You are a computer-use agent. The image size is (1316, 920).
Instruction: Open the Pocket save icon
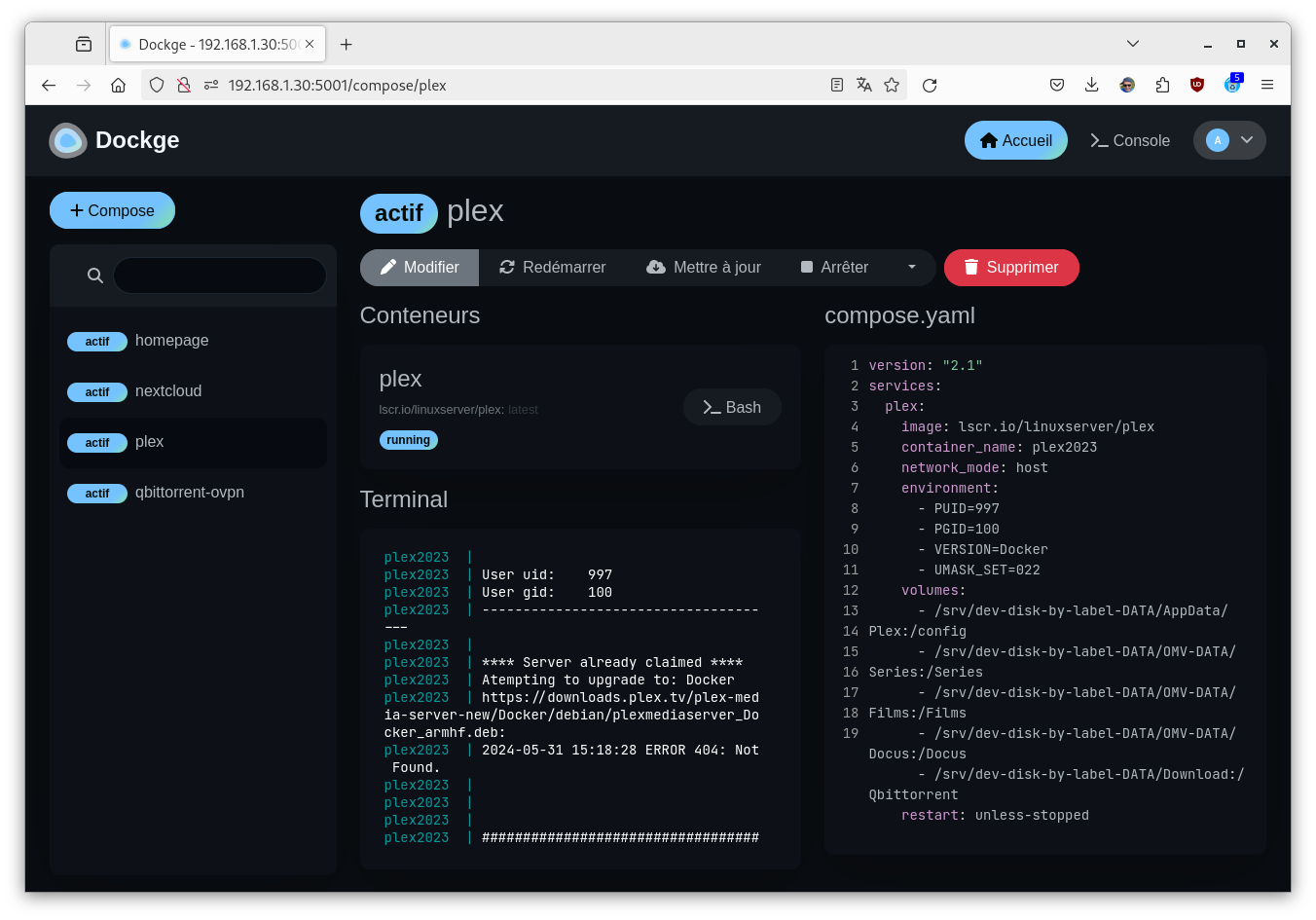[x=1057, y=85]
